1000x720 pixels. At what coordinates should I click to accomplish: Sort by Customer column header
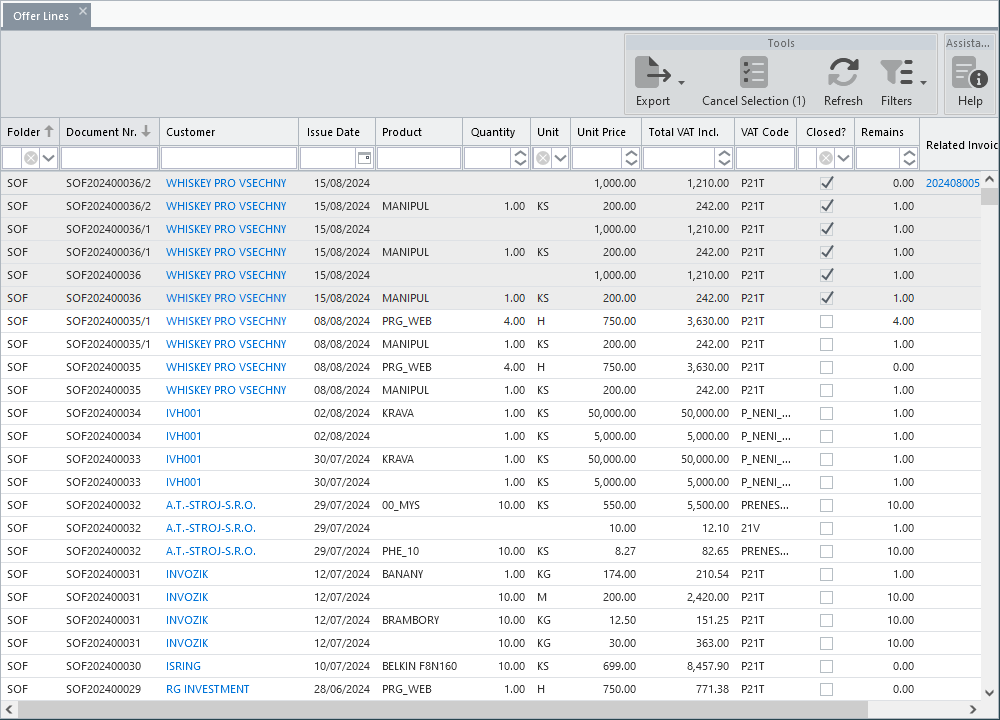(x=229, y=132)
